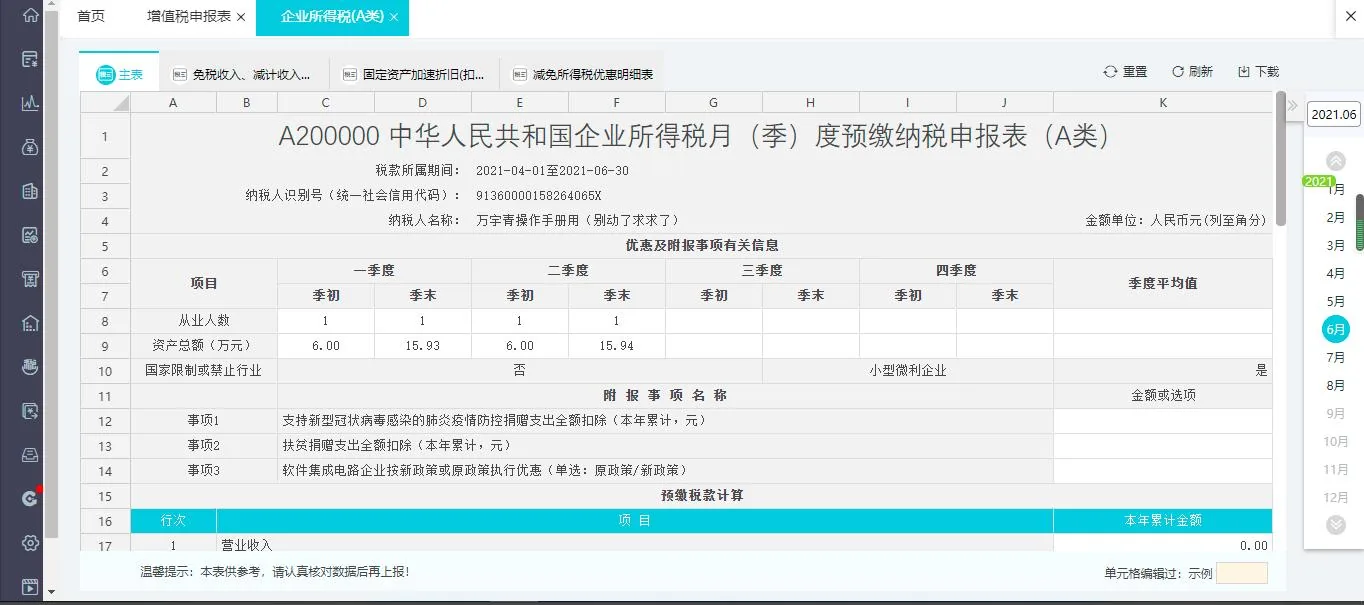Click the 营业收入 amount cell 0.00
This screenshot has width=1364, height=605.
1163,544
